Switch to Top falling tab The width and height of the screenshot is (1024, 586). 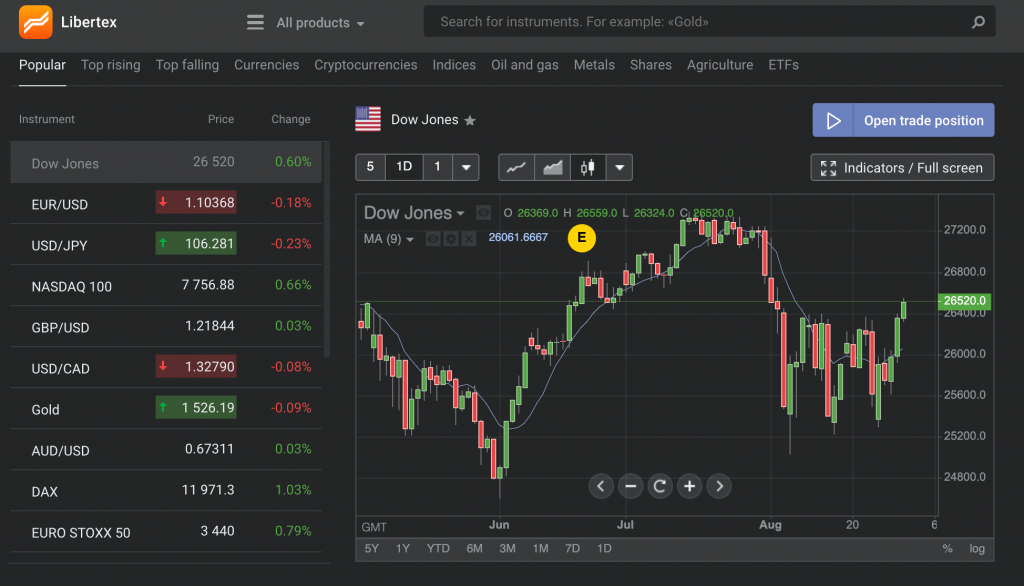pos(187,65)
